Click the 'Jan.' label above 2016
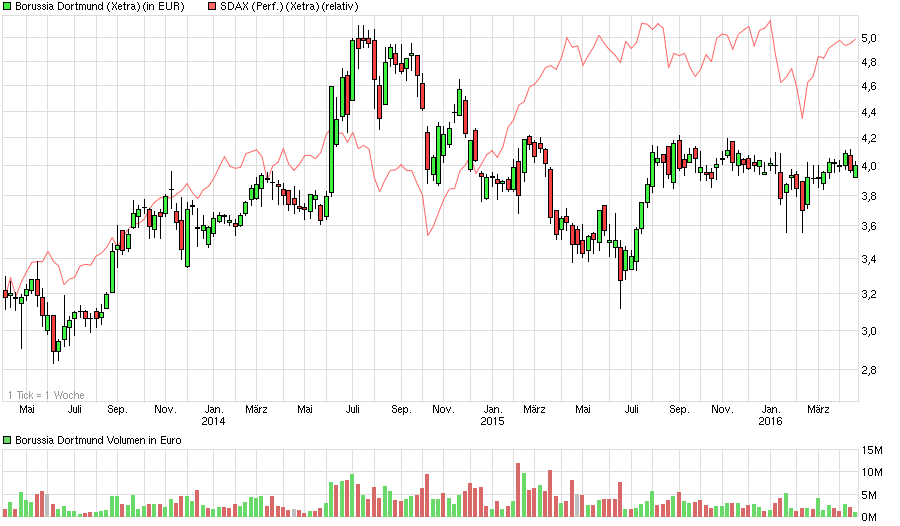 pos(771,409)
